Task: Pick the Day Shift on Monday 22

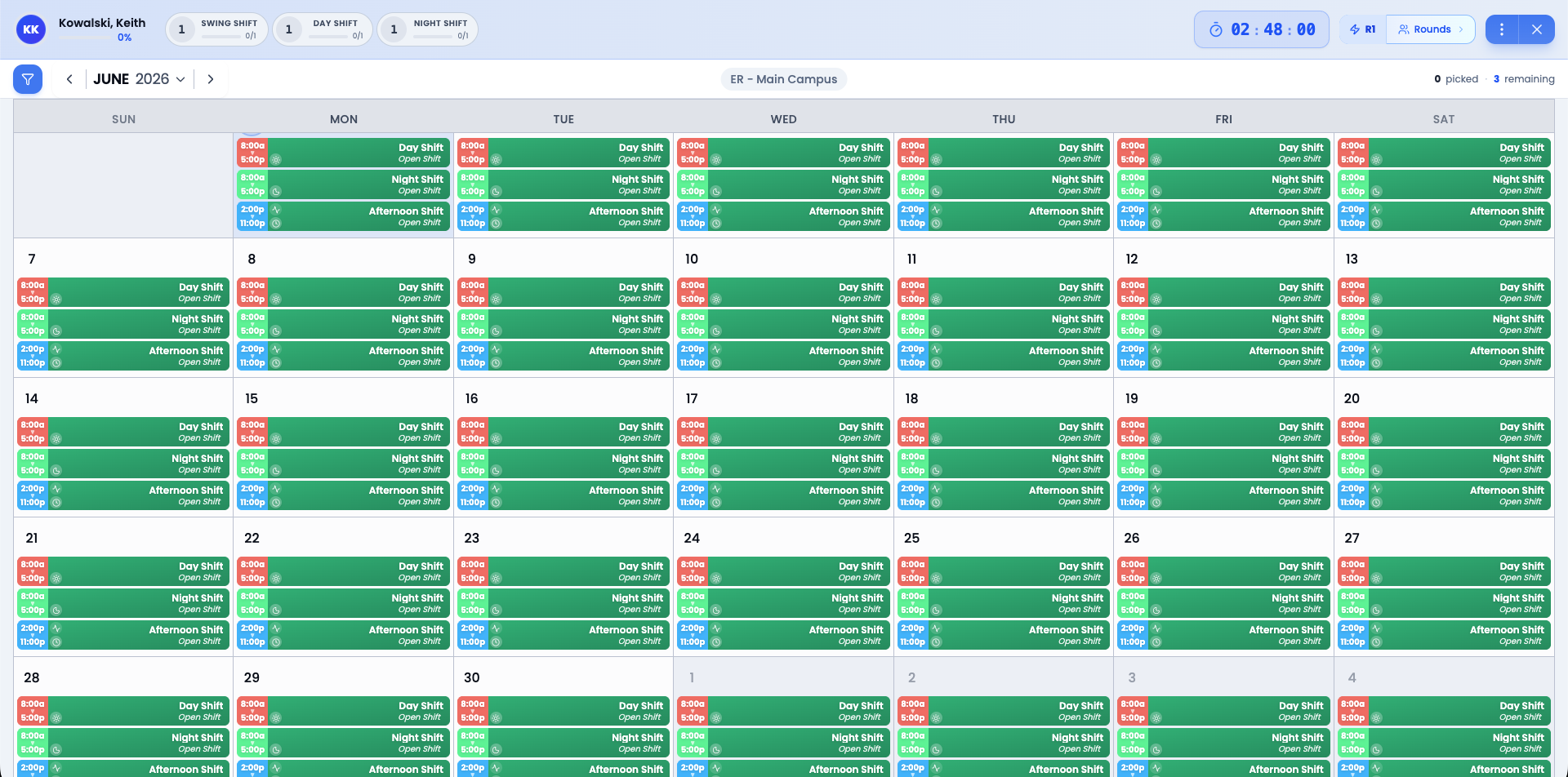Action: tap(343, 571)
